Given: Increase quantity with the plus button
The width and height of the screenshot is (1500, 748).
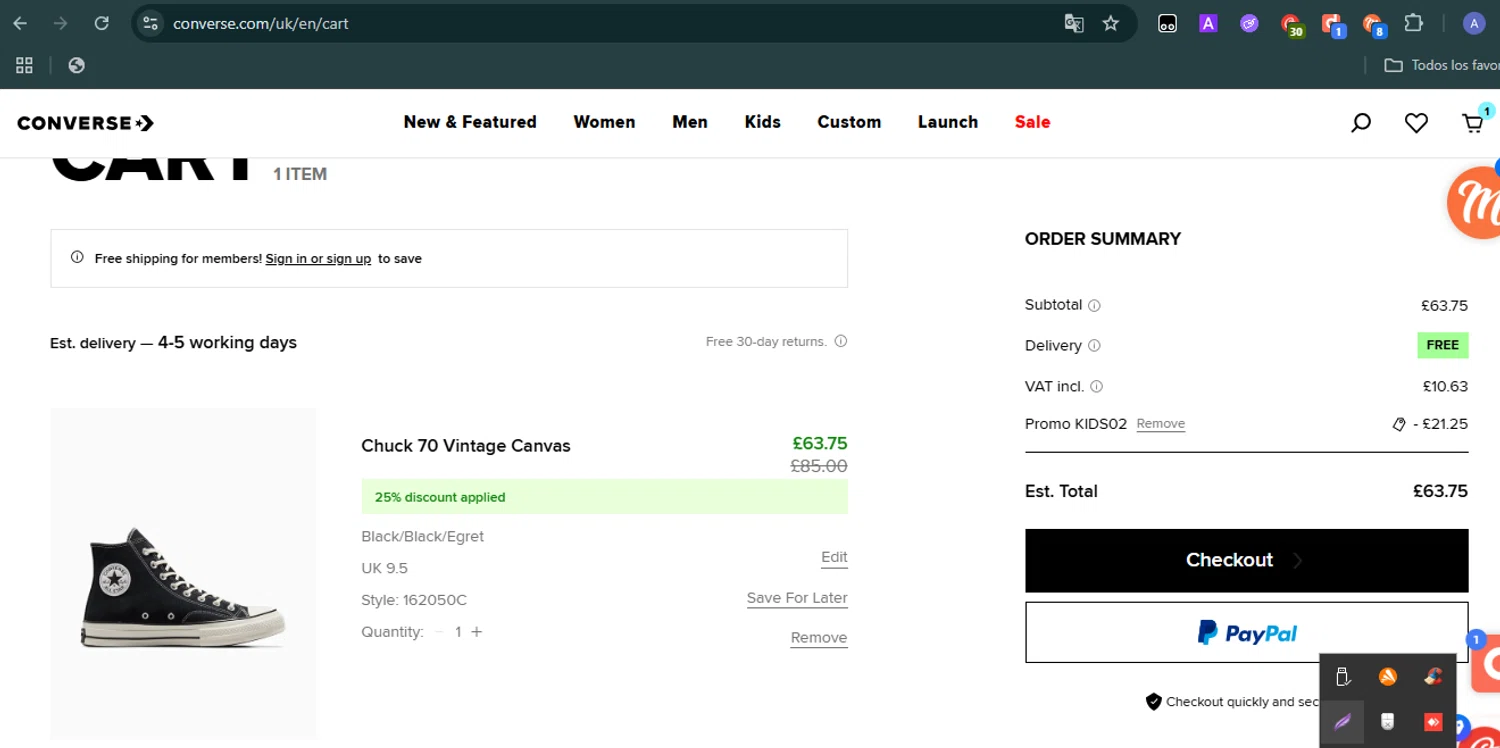Looking at the screenshot, I should (477, 632).
